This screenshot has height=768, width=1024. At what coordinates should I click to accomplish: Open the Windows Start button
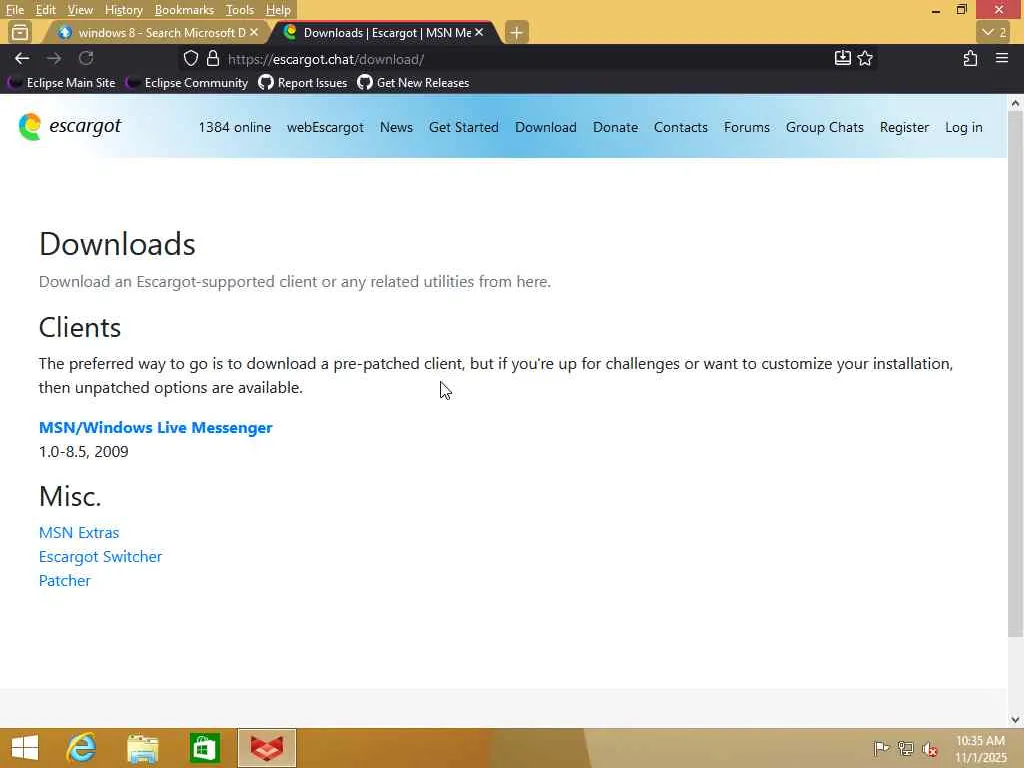click(25, 748)
